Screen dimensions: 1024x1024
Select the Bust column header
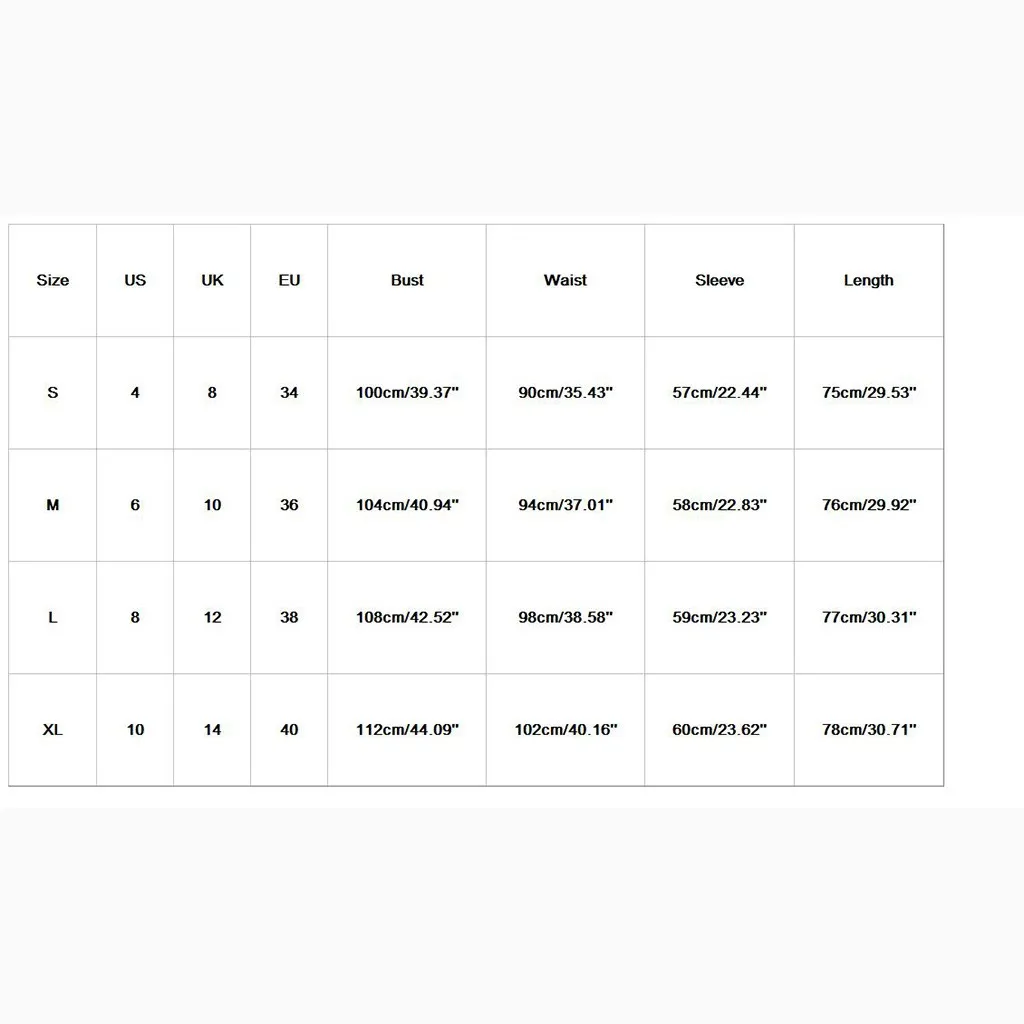(407, 281)
